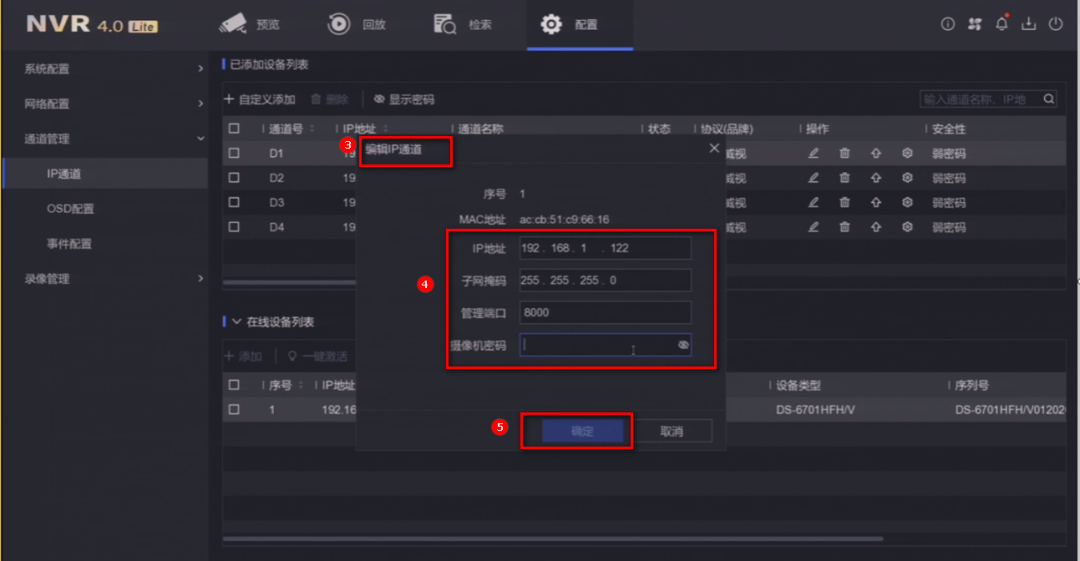The width and height of the screenshot is (1080, 561).
Task: Click the upgrade arrow icon for D1
Action: click(875, 153)
